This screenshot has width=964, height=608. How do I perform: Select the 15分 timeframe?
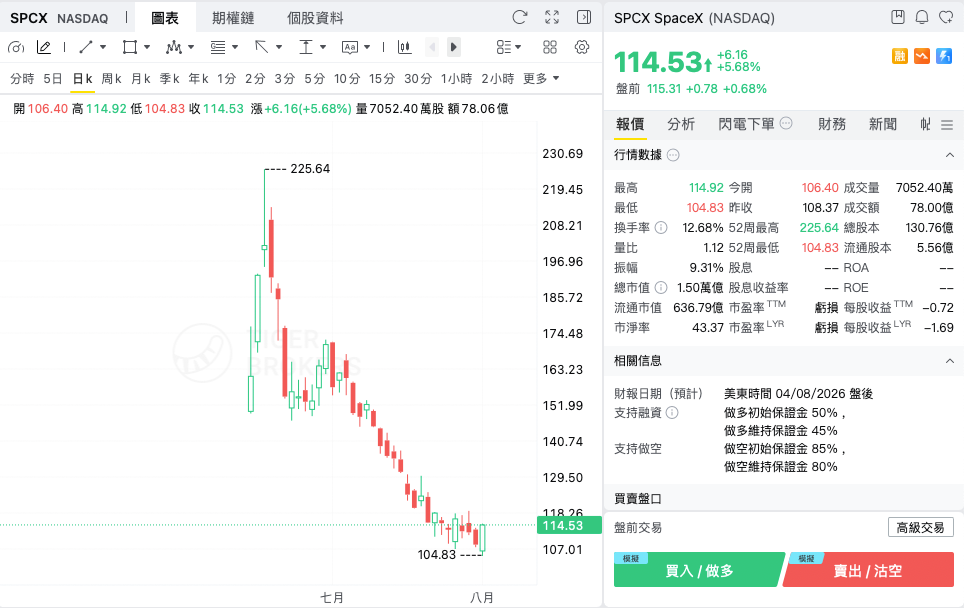click(382, 79)
